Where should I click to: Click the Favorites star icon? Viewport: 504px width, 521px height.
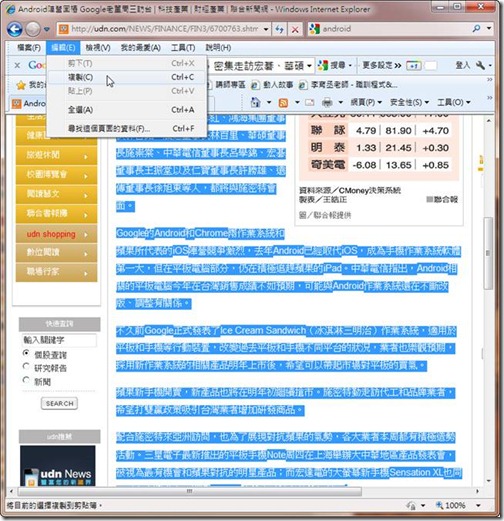(21, 85)
